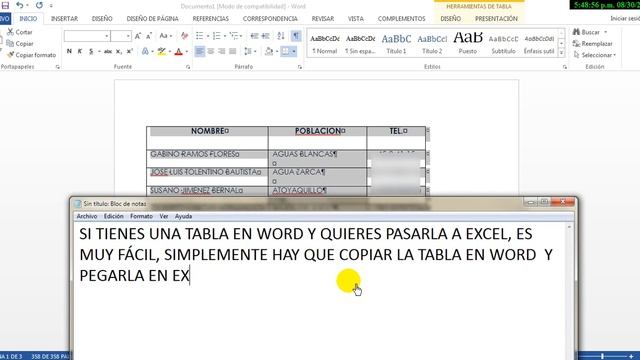The width and height of the screenshot is (640, 360).
Task: Apply strikethrough (abc) formatting
Action: (x=108, y=51)
